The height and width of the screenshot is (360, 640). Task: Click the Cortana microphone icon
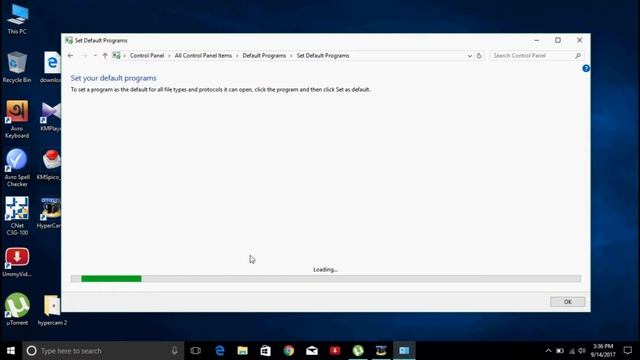(x=175, y=351)
